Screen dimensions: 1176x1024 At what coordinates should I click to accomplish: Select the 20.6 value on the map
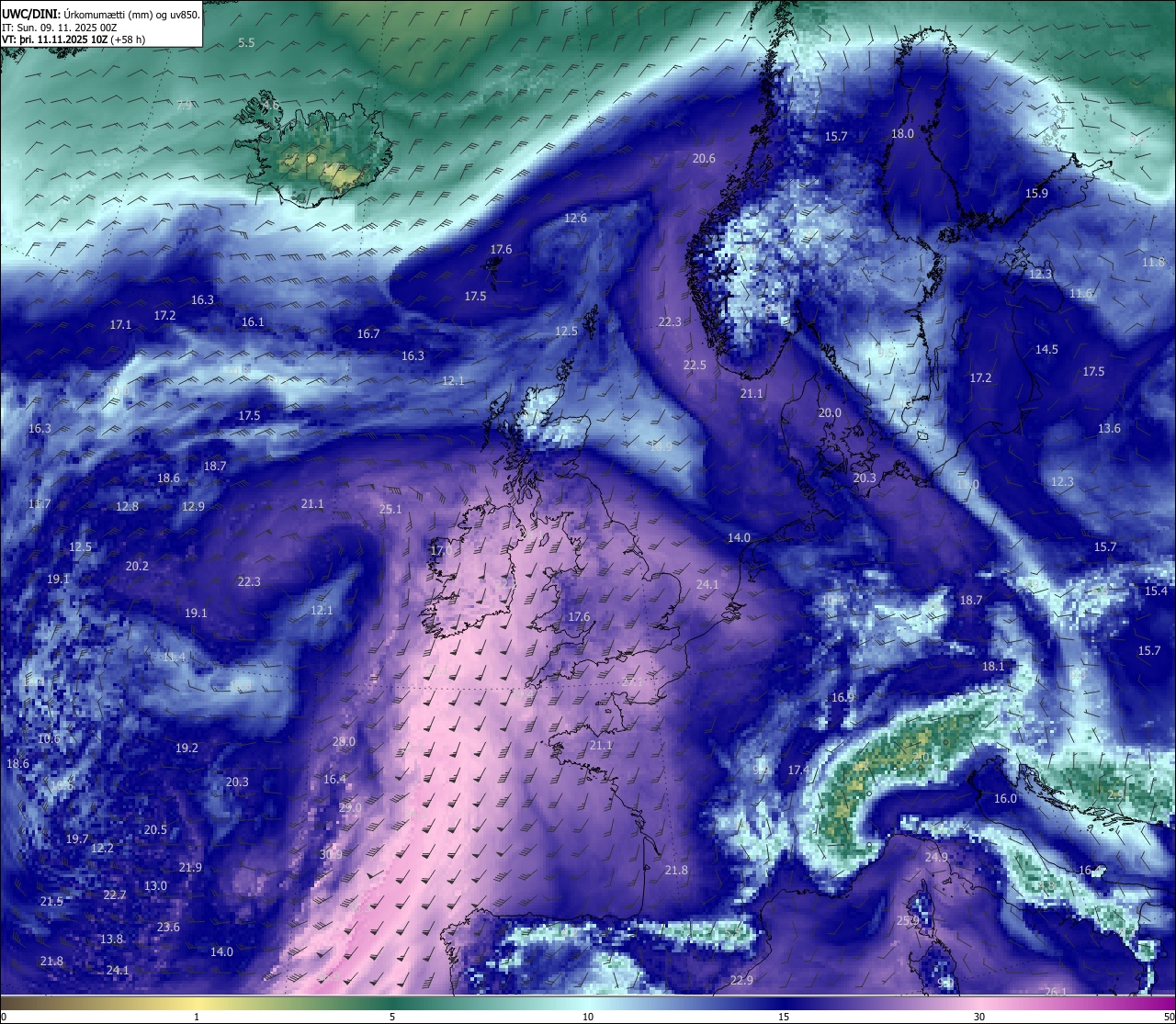(704, 159)
